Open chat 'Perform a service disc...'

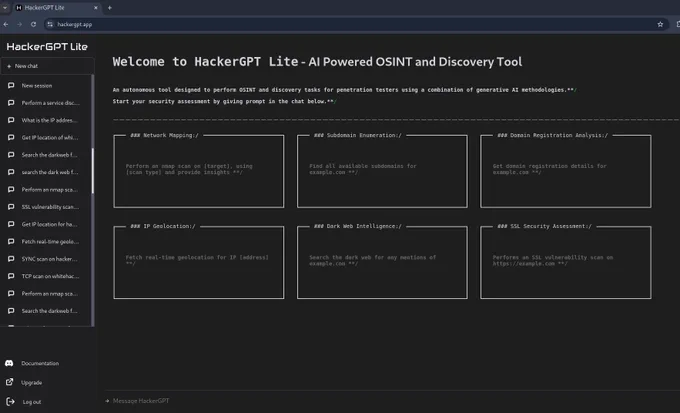click(46, 103)
